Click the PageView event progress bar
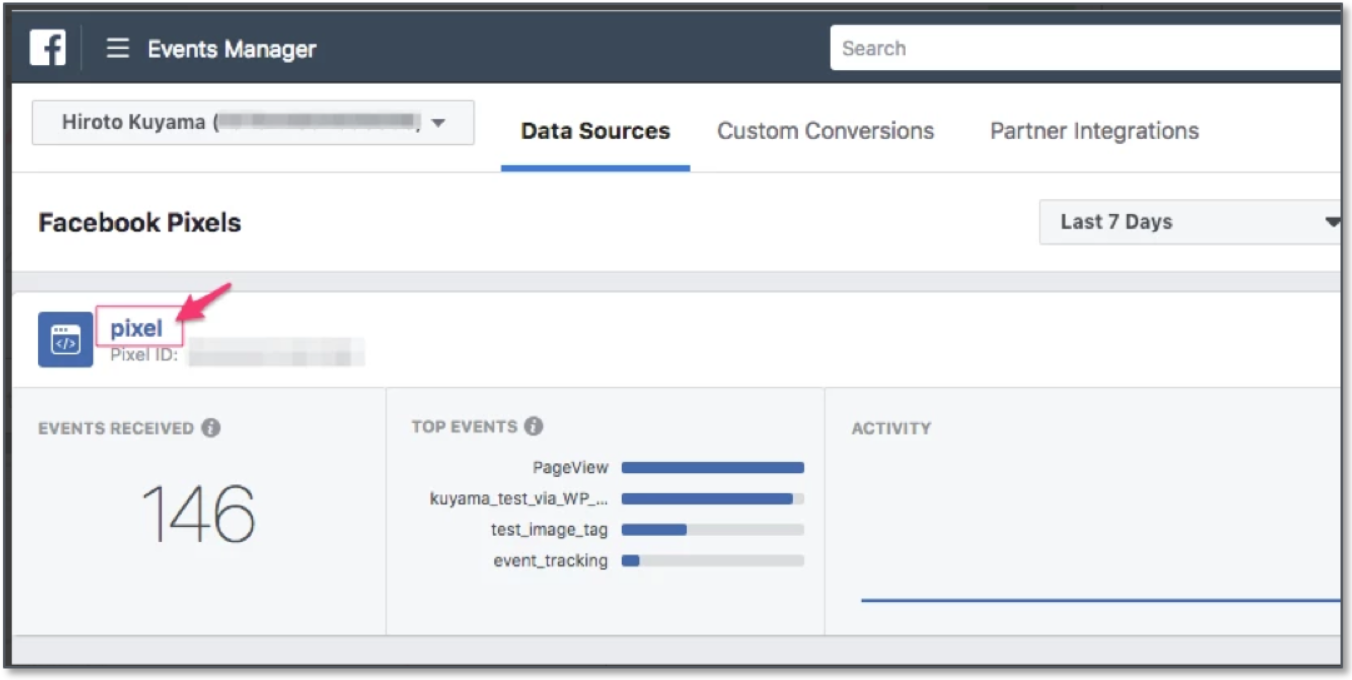Screen dimensions: 1352x680 (x=712, y=468)
